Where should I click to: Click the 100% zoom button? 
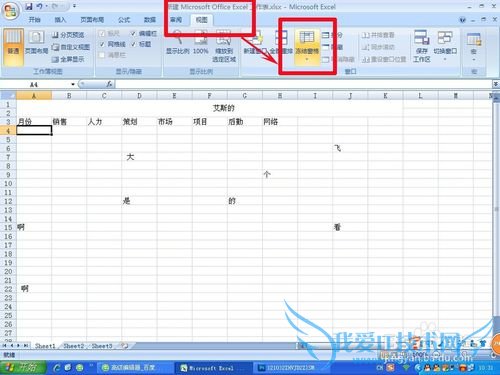(x=201, y=42)
